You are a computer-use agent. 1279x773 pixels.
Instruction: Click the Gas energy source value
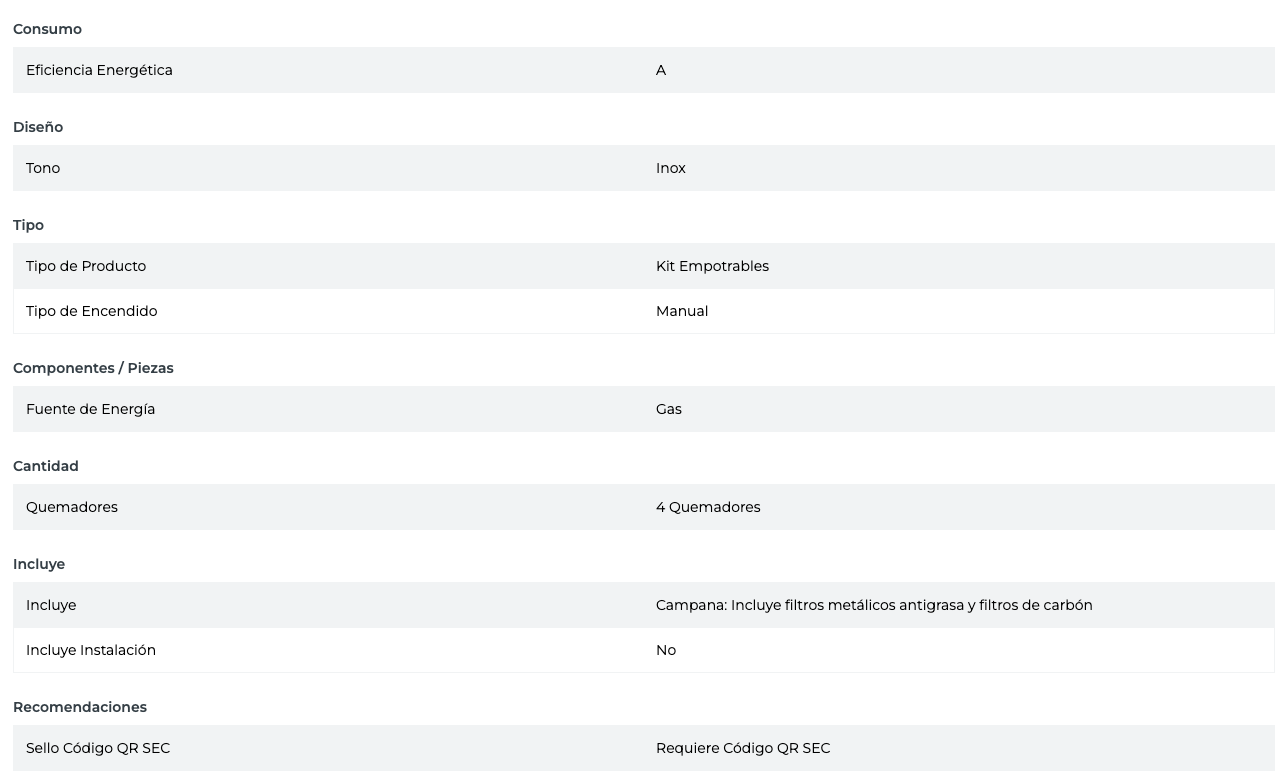(669, 409)
